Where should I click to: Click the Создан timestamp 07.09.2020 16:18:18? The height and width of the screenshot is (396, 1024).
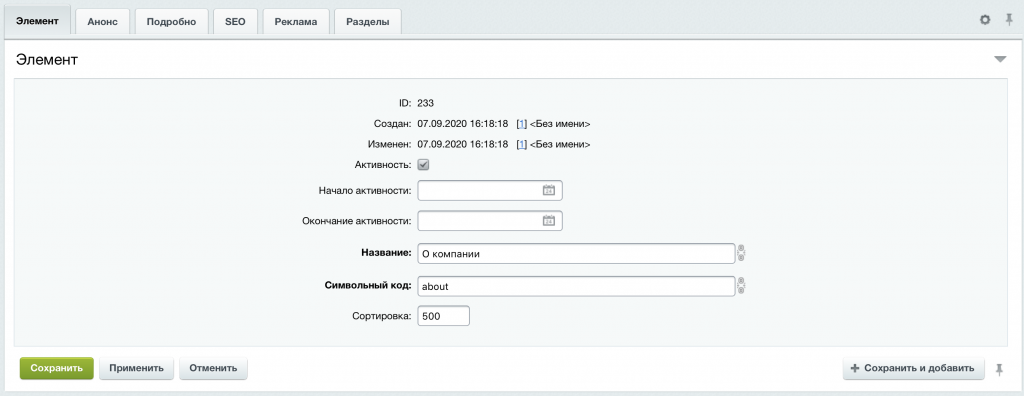(462, 124)
